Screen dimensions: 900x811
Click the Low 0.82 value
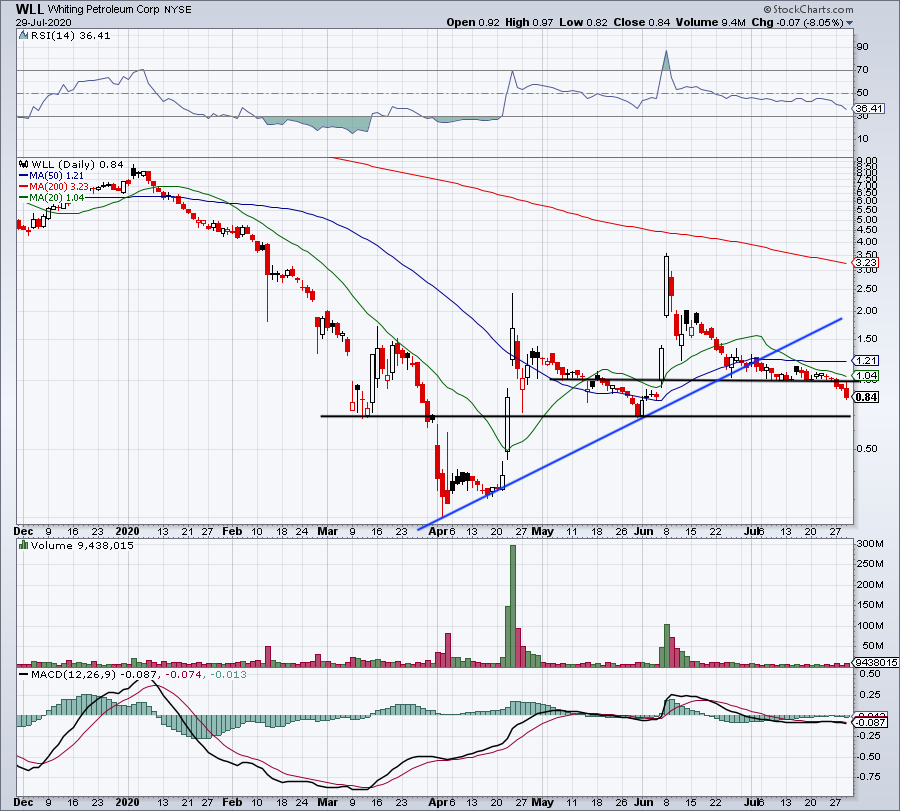(583, 22)
